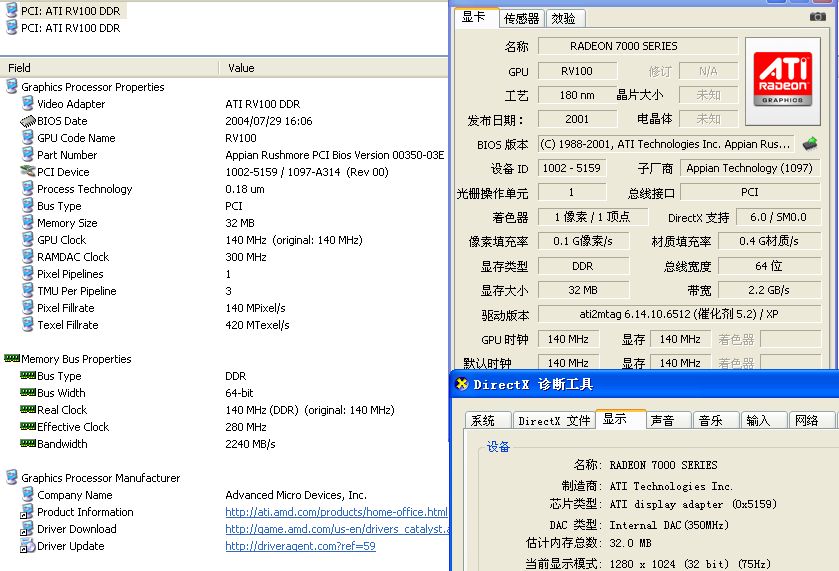This screenshot has width=839, height=571.
Task: Click the value Internal DAC(350MHz)
Action: (x=669, y=525)
